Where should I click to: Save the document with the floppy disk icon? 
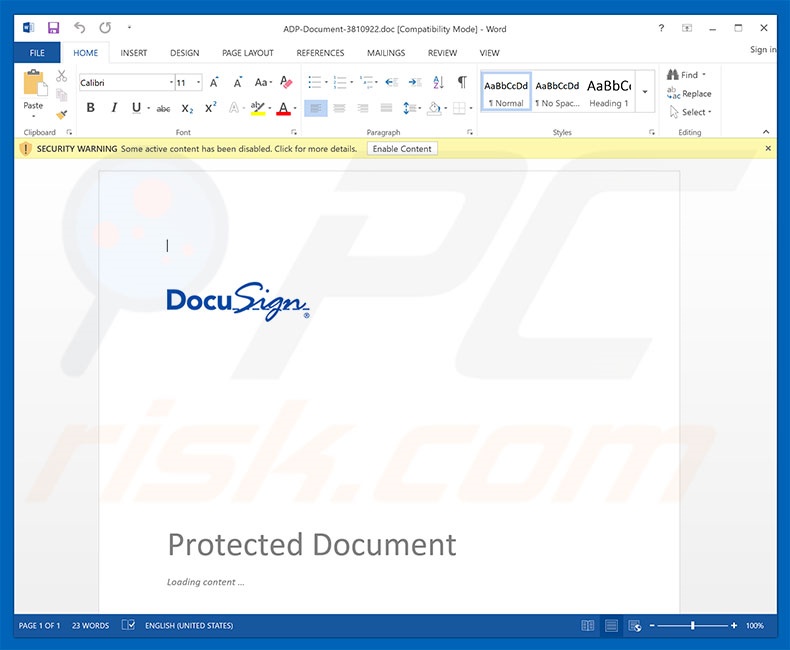53,28
